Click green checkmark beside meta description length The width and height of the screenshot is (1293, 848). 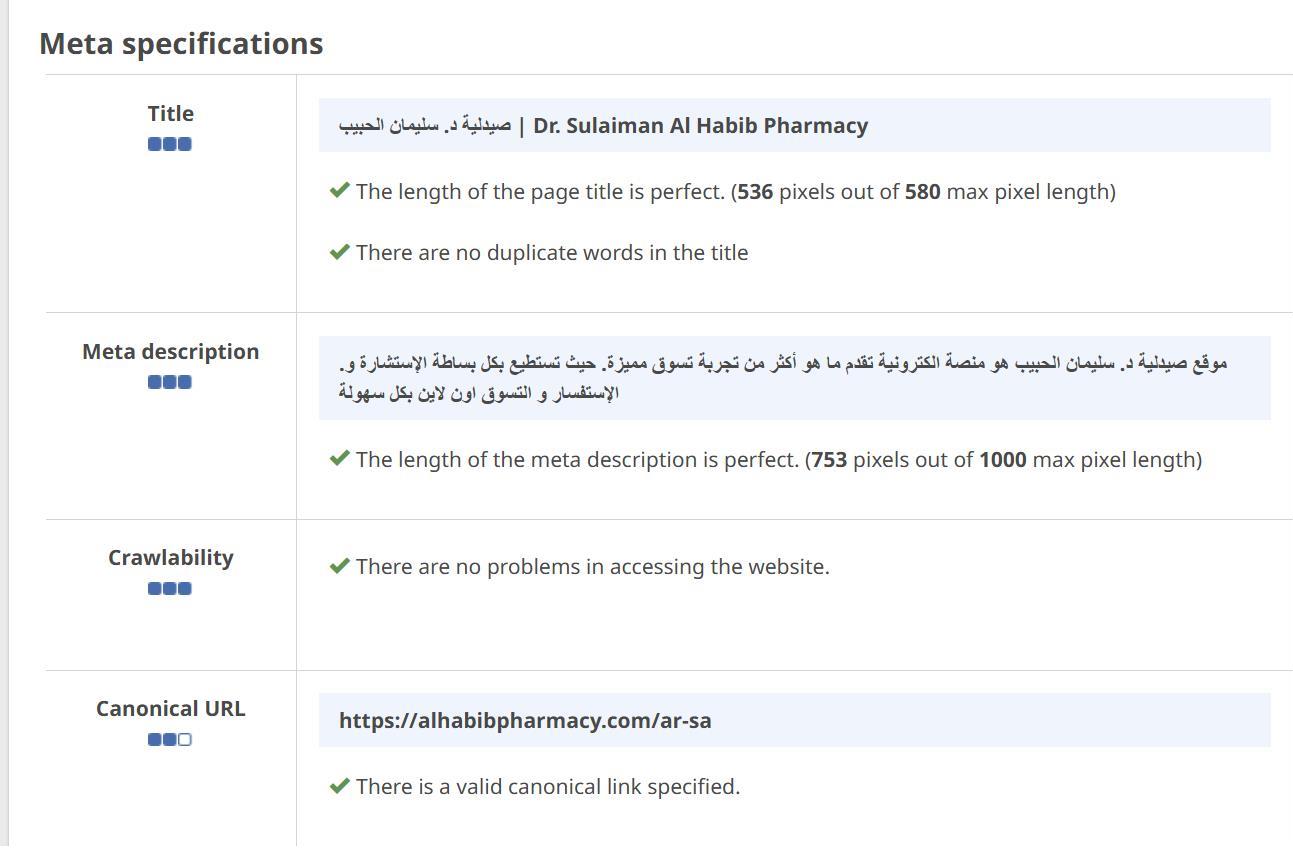click(x=339, y=458)
